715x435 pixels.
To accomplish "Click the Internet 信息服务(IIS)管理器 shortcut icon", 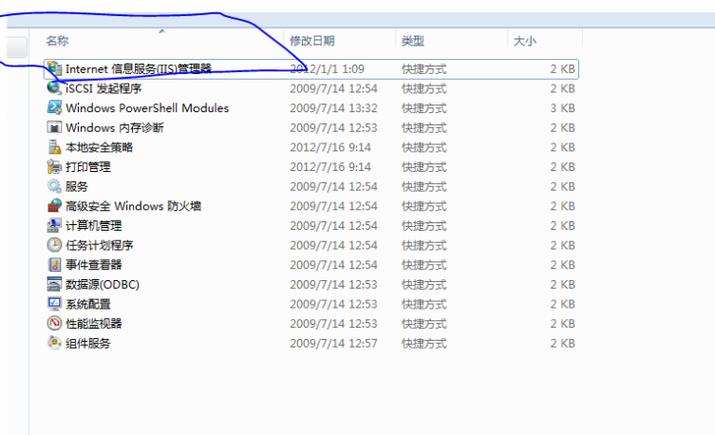I will pyautogui.click(x=54, y=69).
